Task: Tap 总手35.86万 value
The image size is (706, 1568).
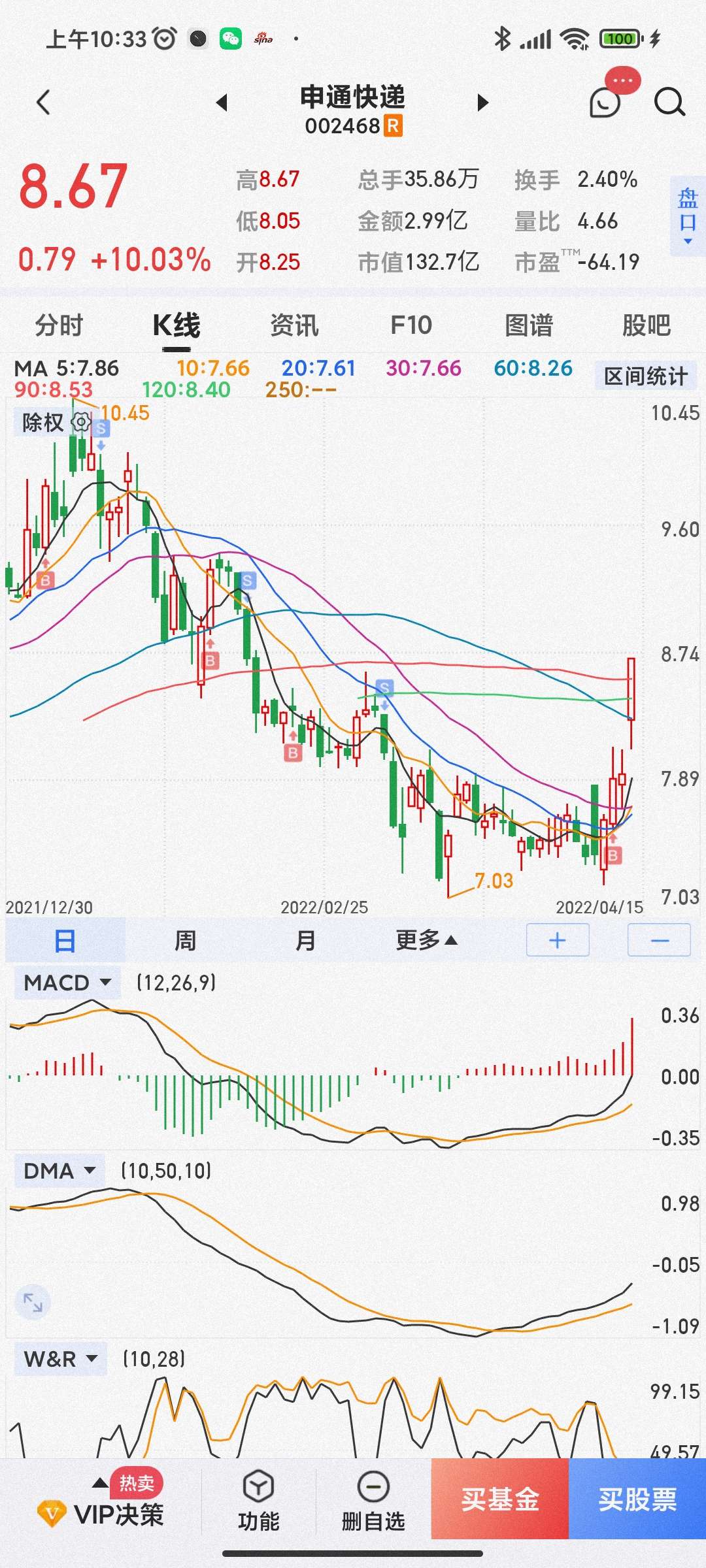Action: [418, 180]
